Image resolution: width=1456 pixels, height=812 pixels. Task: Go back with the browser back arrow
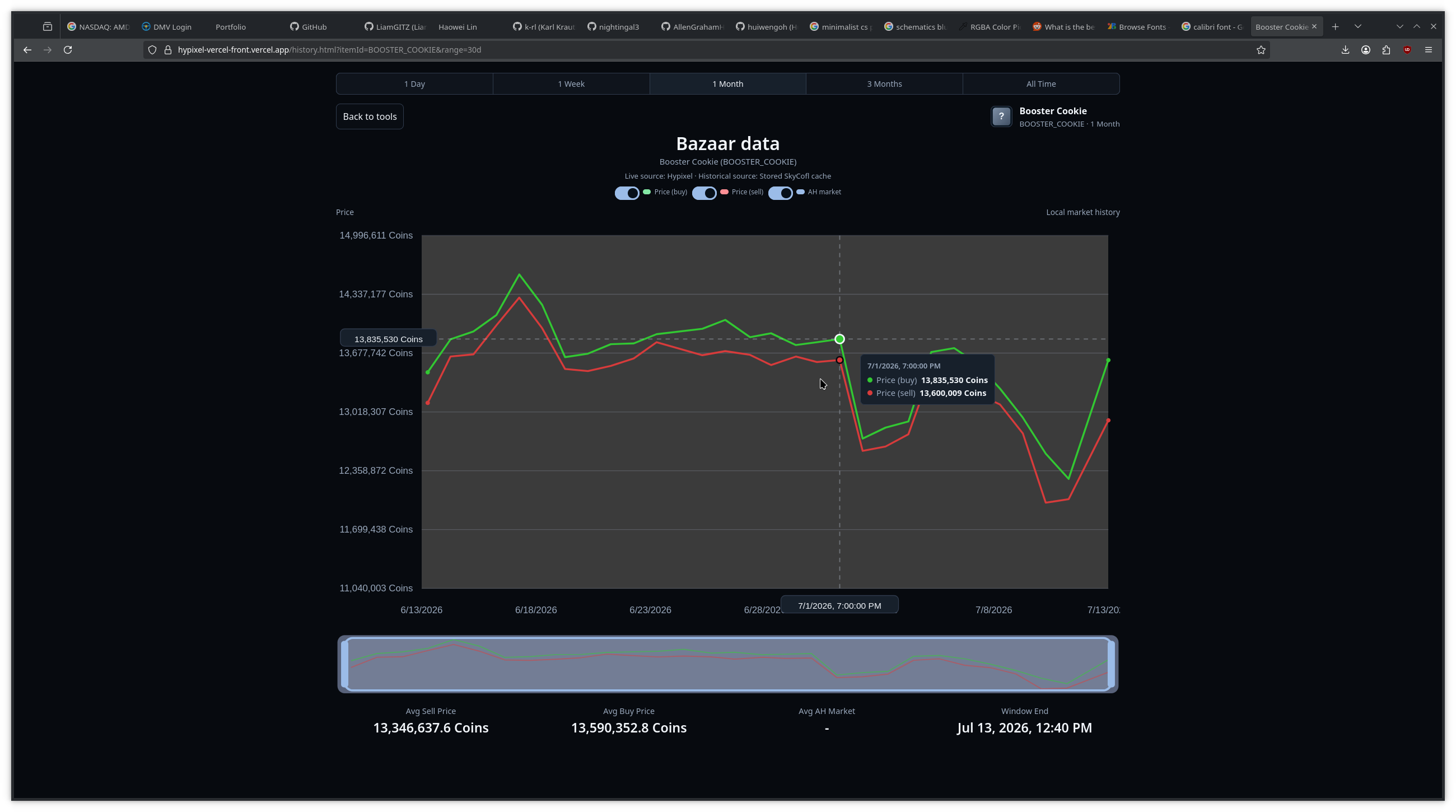point(27,50)
